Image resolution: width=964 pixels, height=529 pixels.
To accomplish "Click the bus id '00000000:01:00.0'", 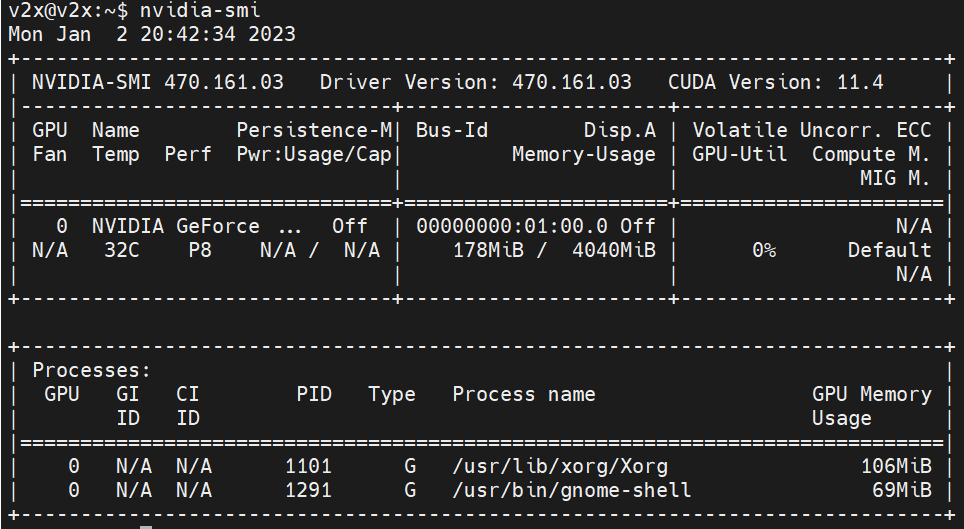I will point(512,226).
